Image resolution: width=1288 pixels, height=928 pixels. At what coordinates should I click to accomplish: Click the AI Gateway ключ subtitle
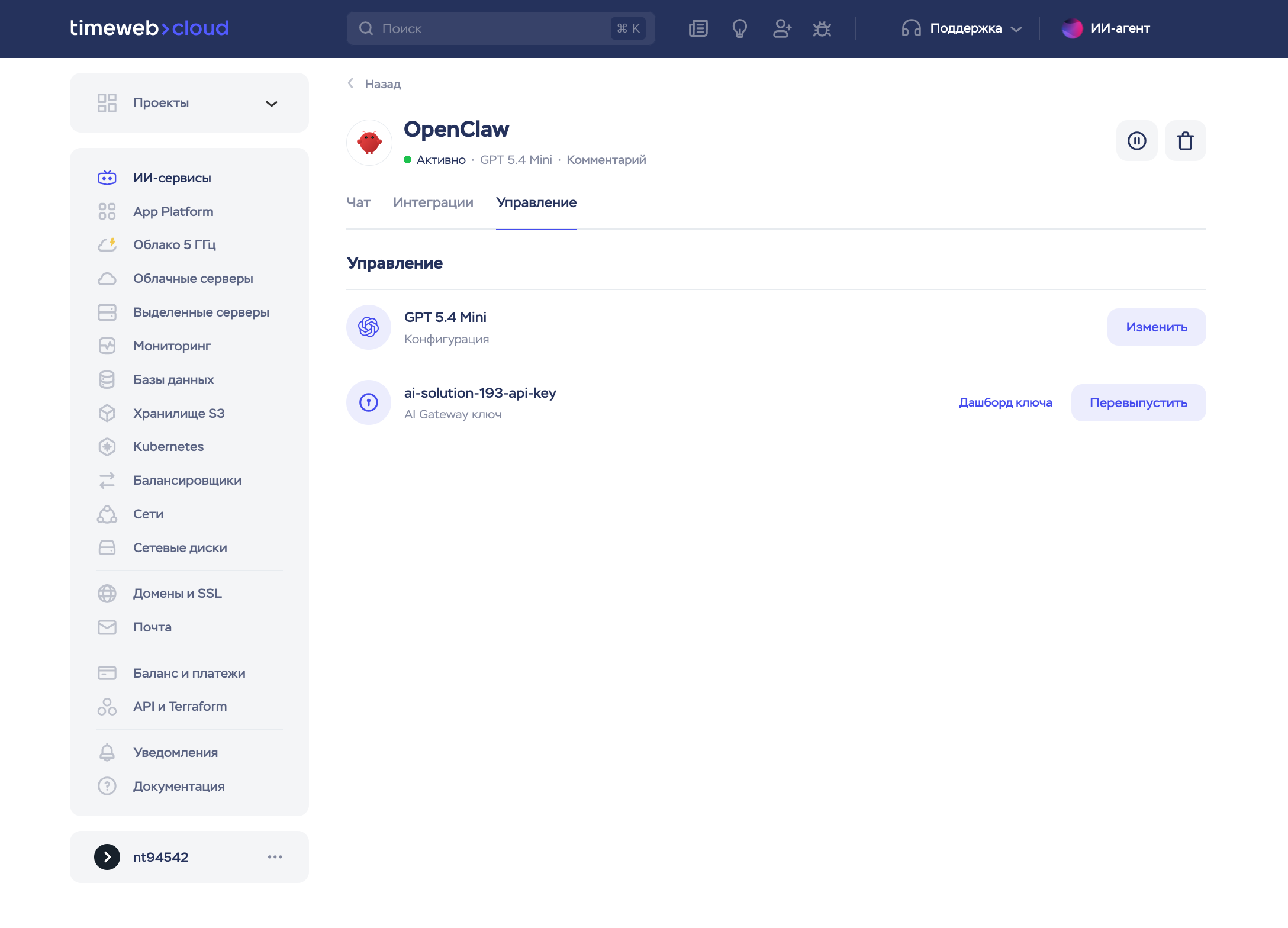tap(453, 414)
